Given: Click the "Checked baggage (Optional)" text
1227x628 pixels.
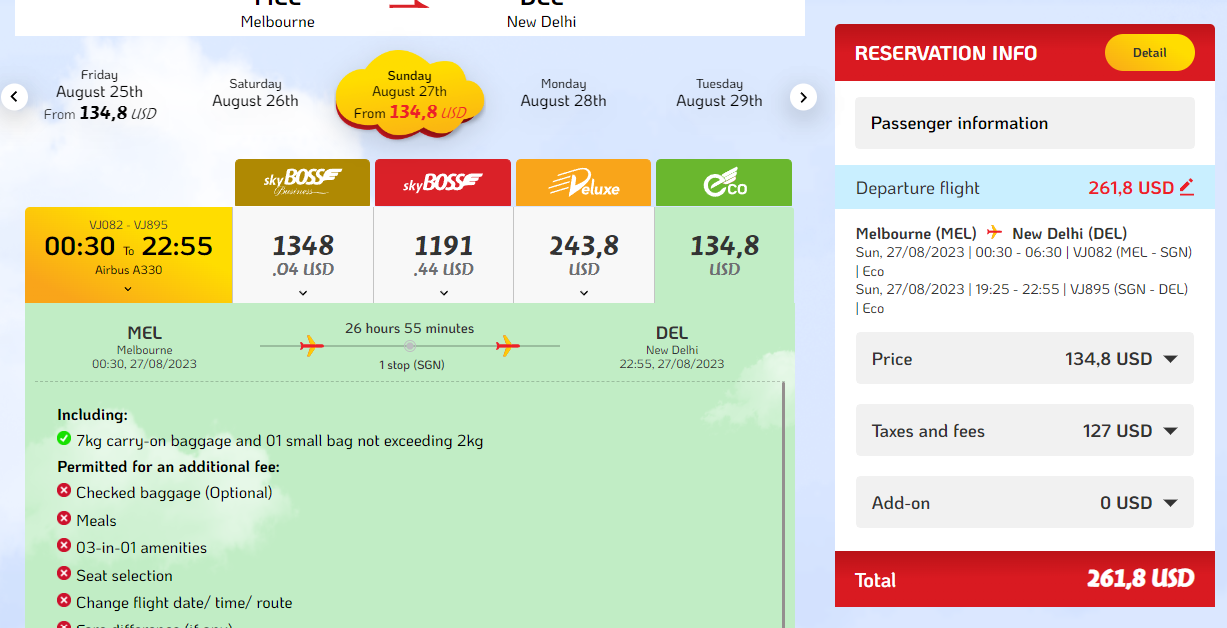Looking at the screenshot, I should [x=174, y=492].
